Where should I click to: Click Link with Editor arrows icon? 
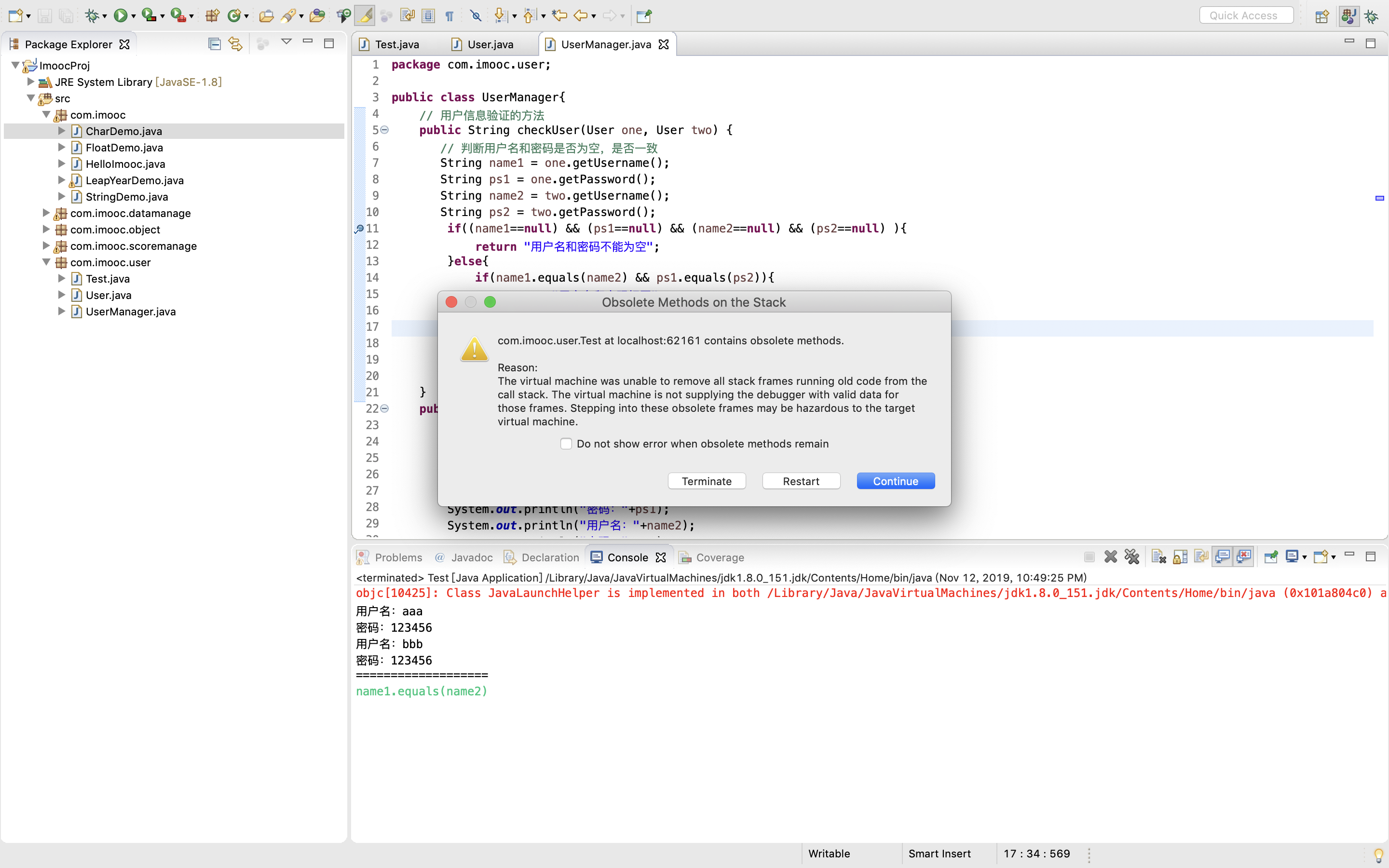pyautogui.click(x=235, y=43)
